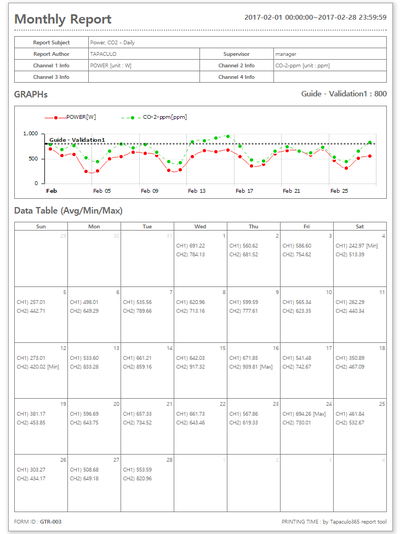Select CH1 242.97 [Min] on day 4
400x534 pixels.
(x=357, y=246)
